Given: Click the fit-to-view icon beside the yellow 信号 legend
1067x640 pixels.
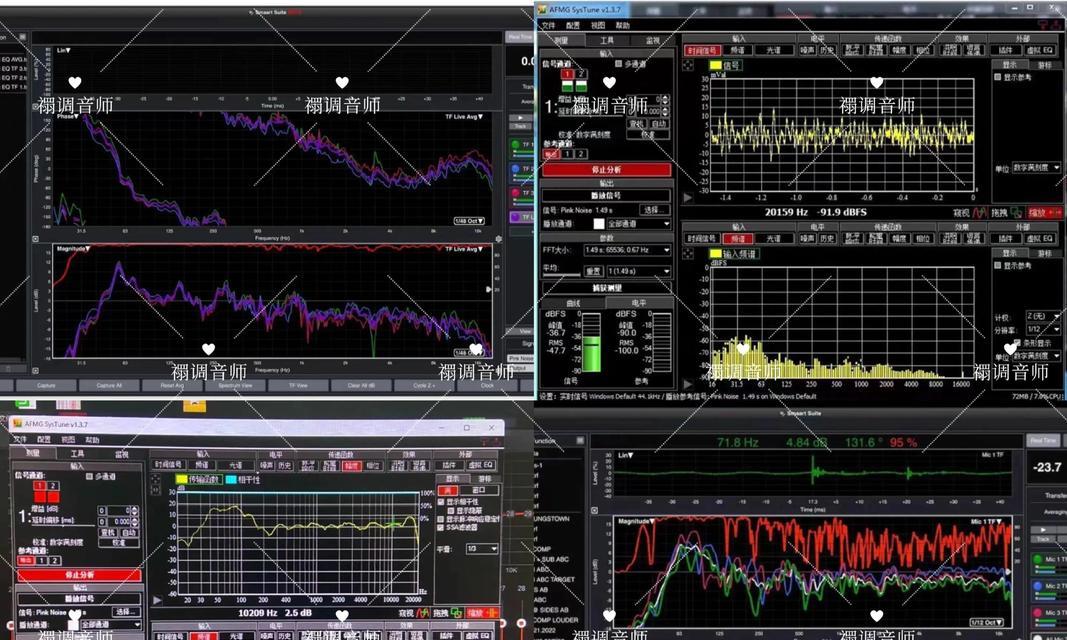Looking at the screenshot, I should (x=689, y=65).
